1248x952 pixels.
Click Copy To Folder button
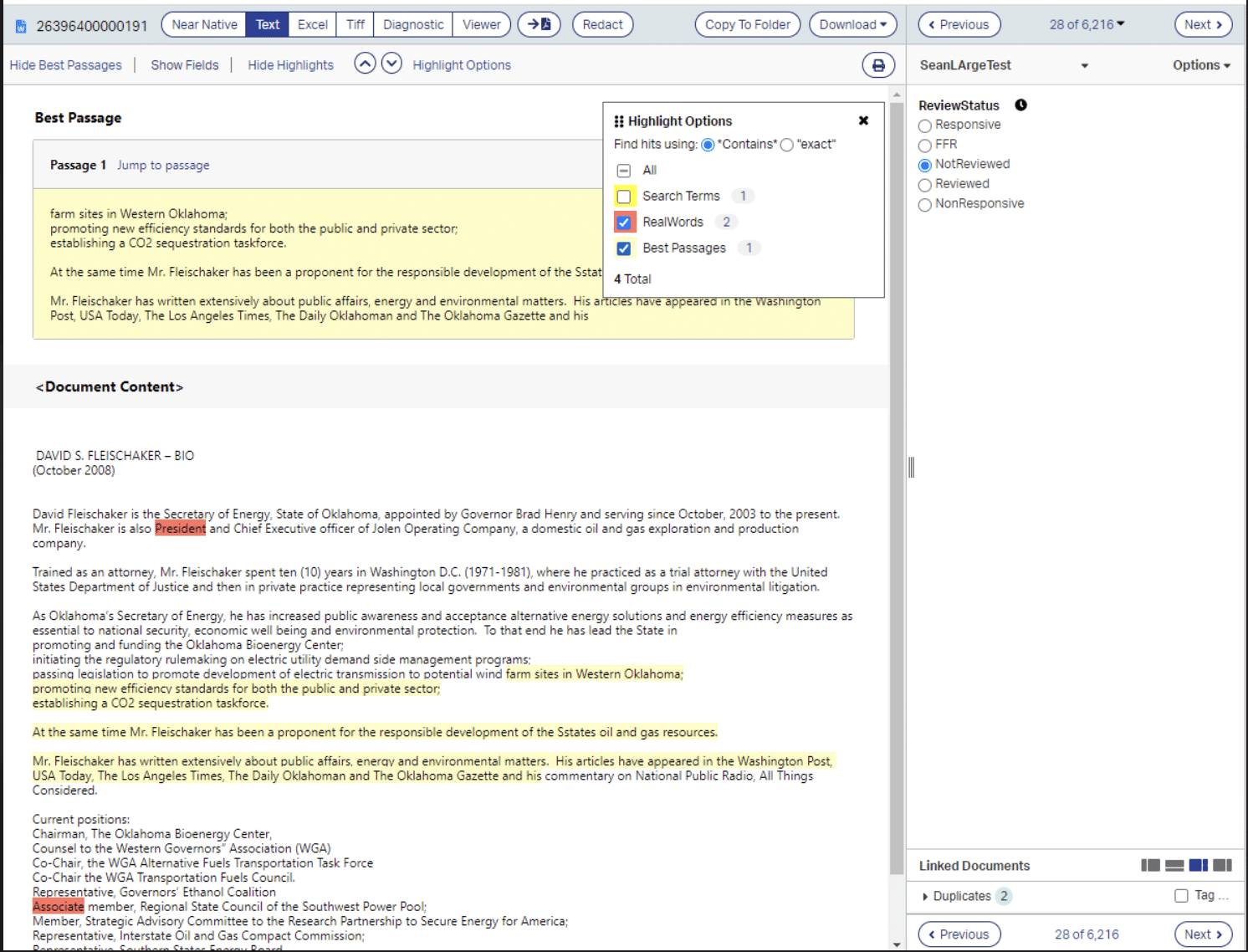(x=748, y=24)
